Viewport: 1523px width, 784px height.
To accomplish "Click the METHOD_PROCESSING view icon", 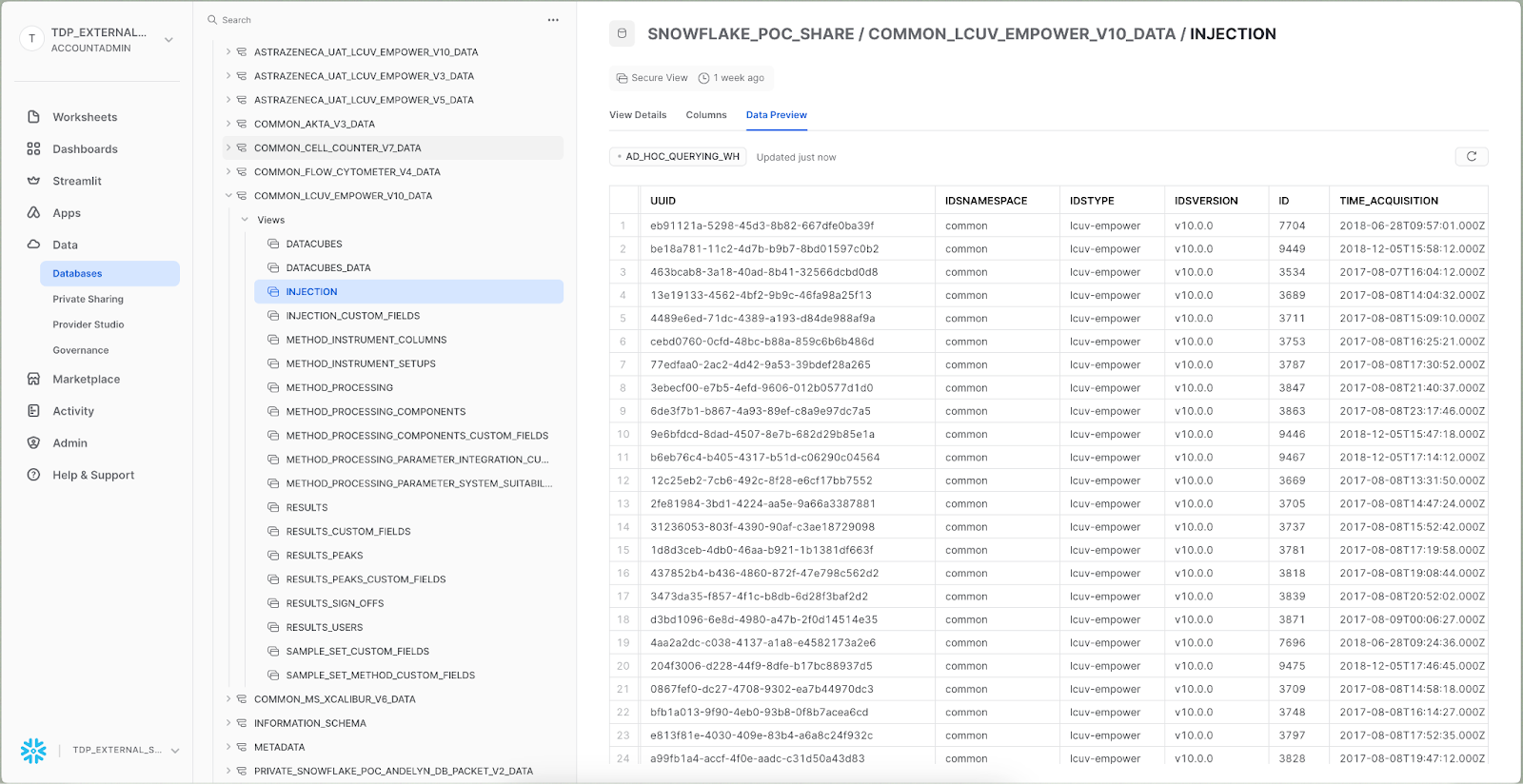I will tap(273, 387).
